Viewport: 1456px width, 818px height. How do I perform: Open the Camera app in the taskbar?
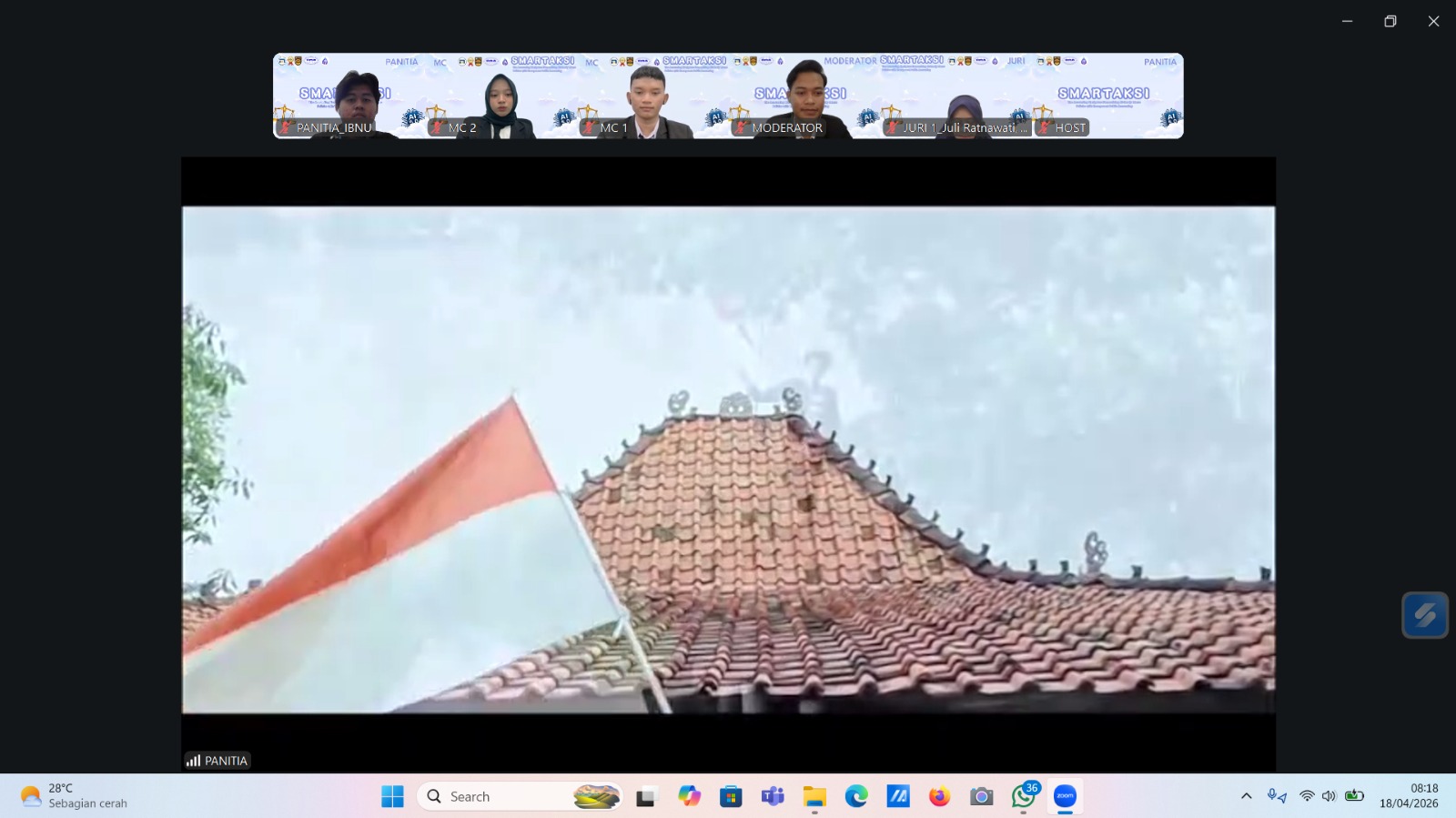(981, 797)
